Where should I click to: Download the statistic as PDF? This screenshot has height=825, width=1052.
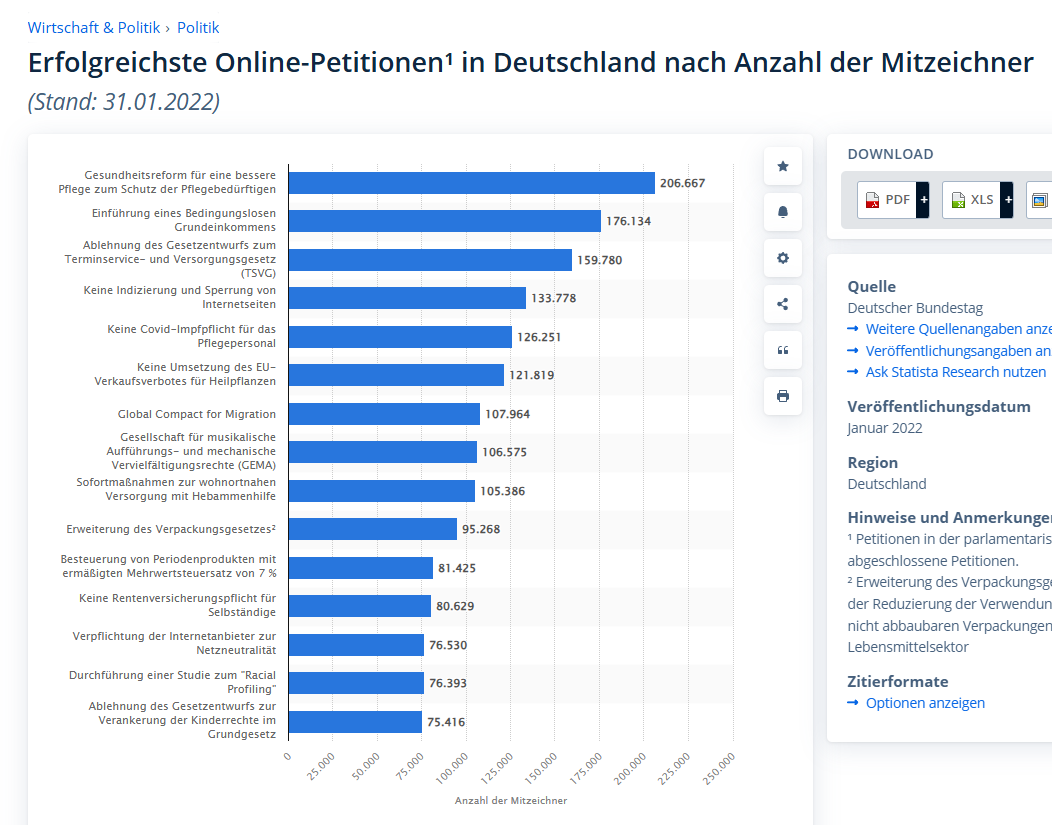coord(887,200)
